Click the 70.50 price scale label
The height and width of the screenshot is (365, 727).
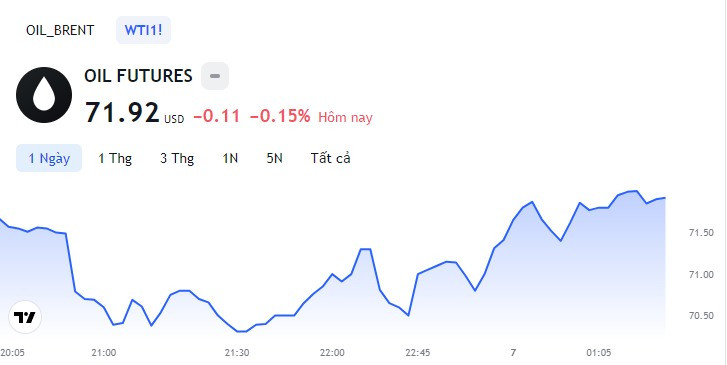click(x=701, y=316)
